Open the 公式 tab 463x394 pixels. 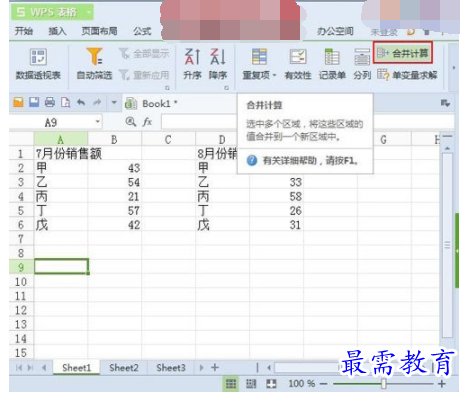(x=142, y=31)
